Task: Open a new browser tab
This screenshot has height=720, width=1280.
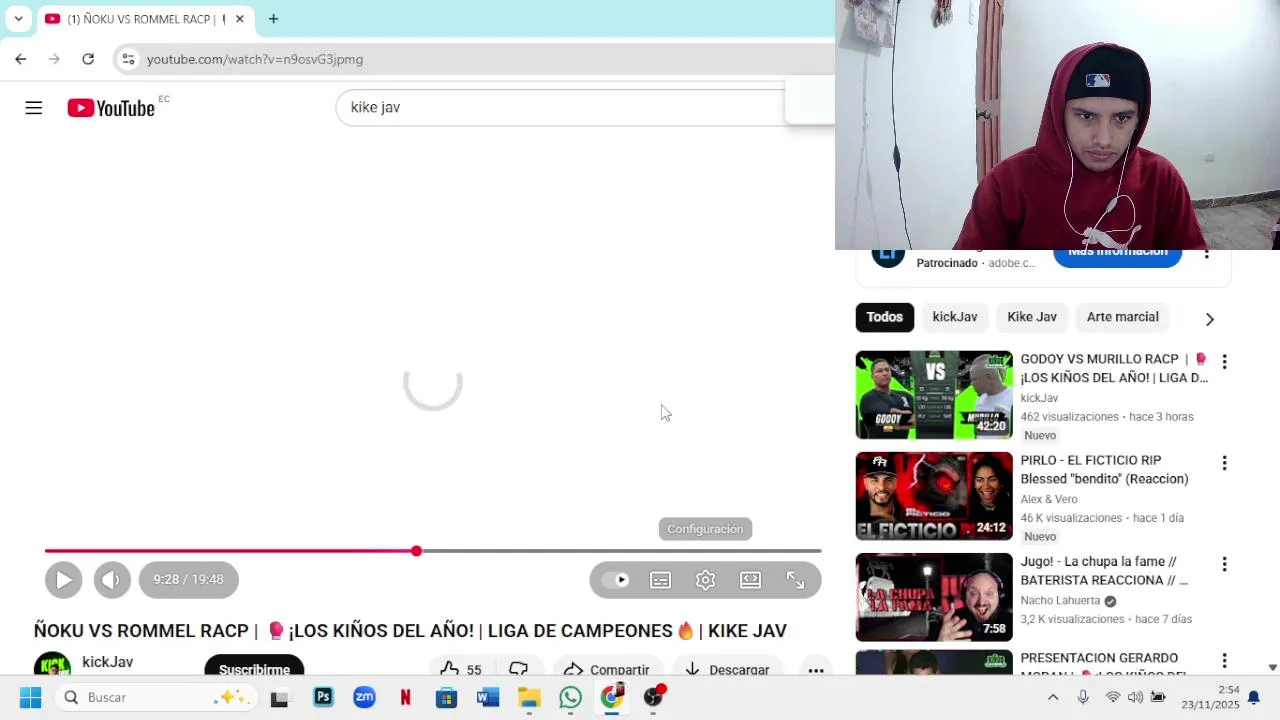Action: [x=273, y=18]
